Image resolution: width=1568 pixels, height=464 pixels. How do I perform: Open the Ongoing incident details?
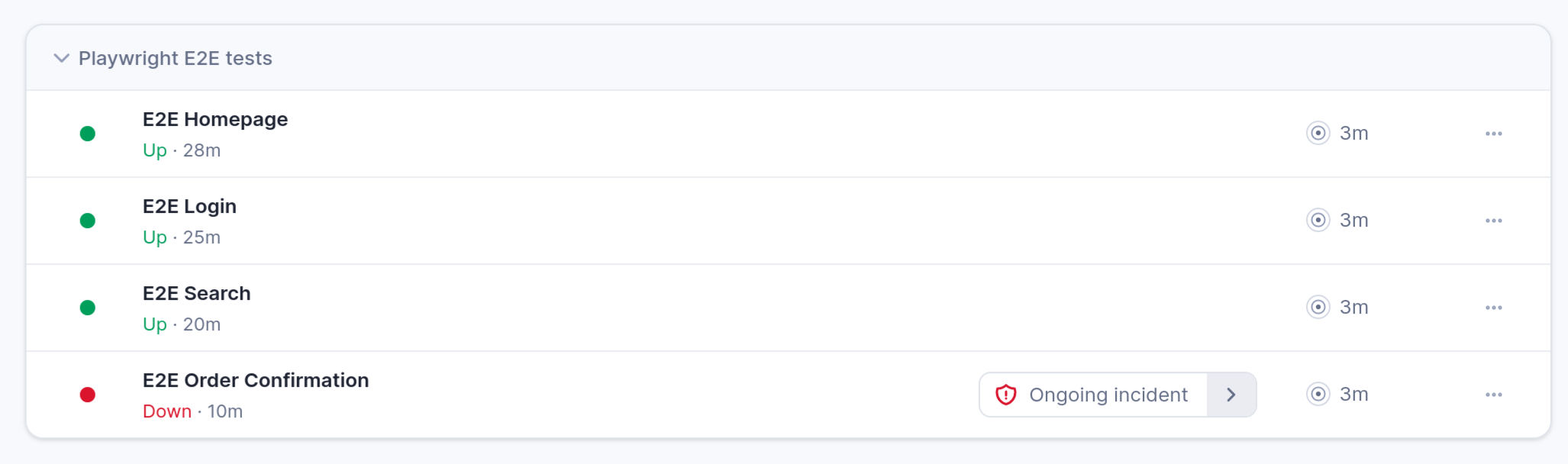tap(1093, 395)
